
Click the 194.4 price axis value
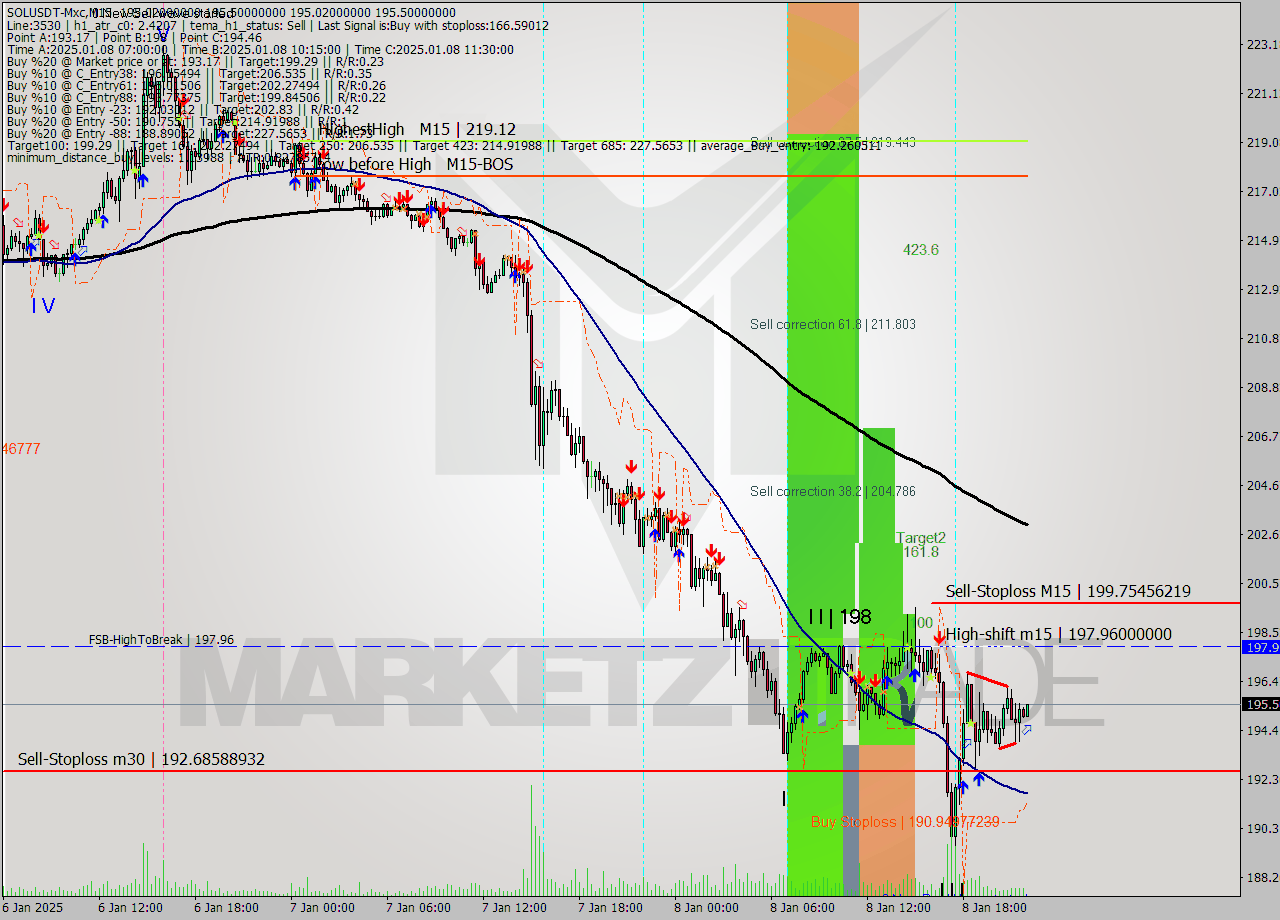[x=1263, y=730]
